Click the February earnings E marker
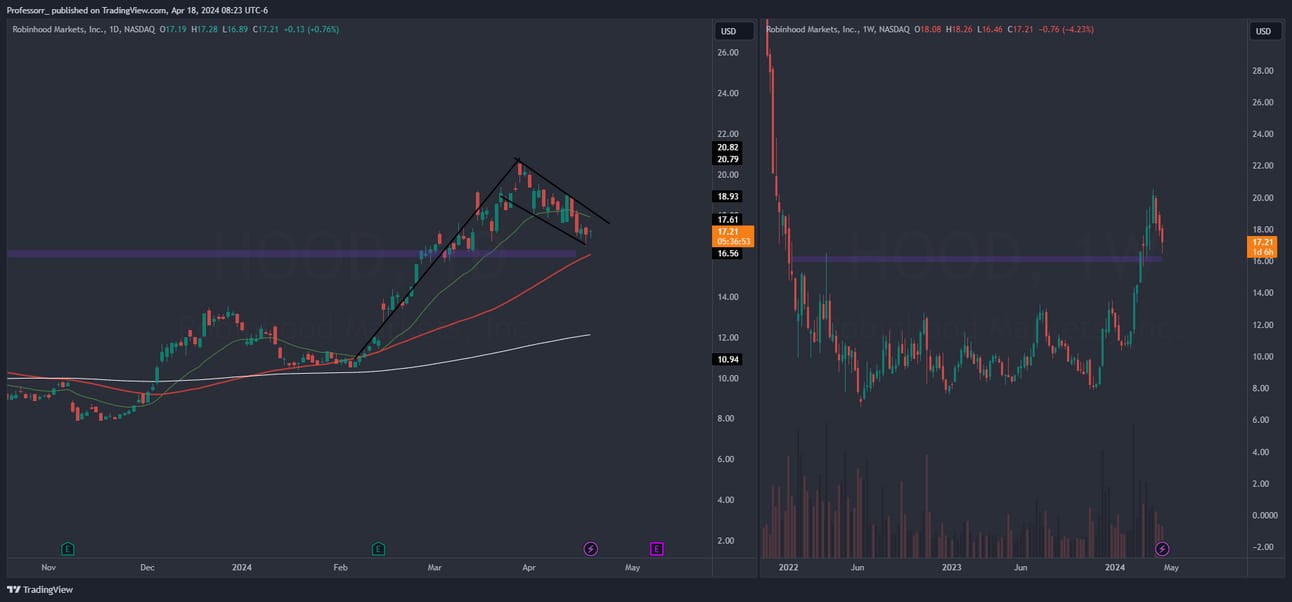 pos(379,548)
